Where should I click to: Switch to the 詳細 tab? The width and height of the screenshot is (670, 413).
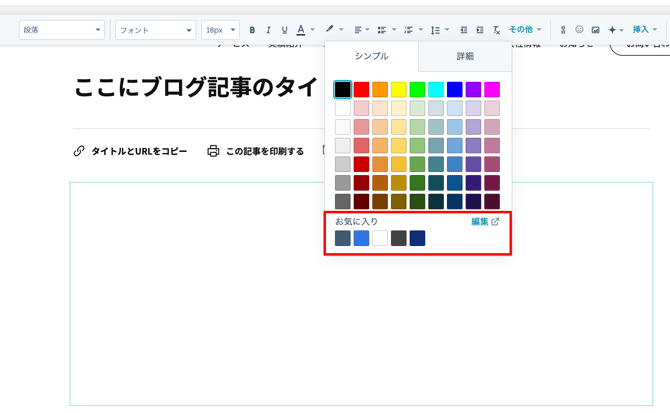pyautogui.click(x=465, y=56)
